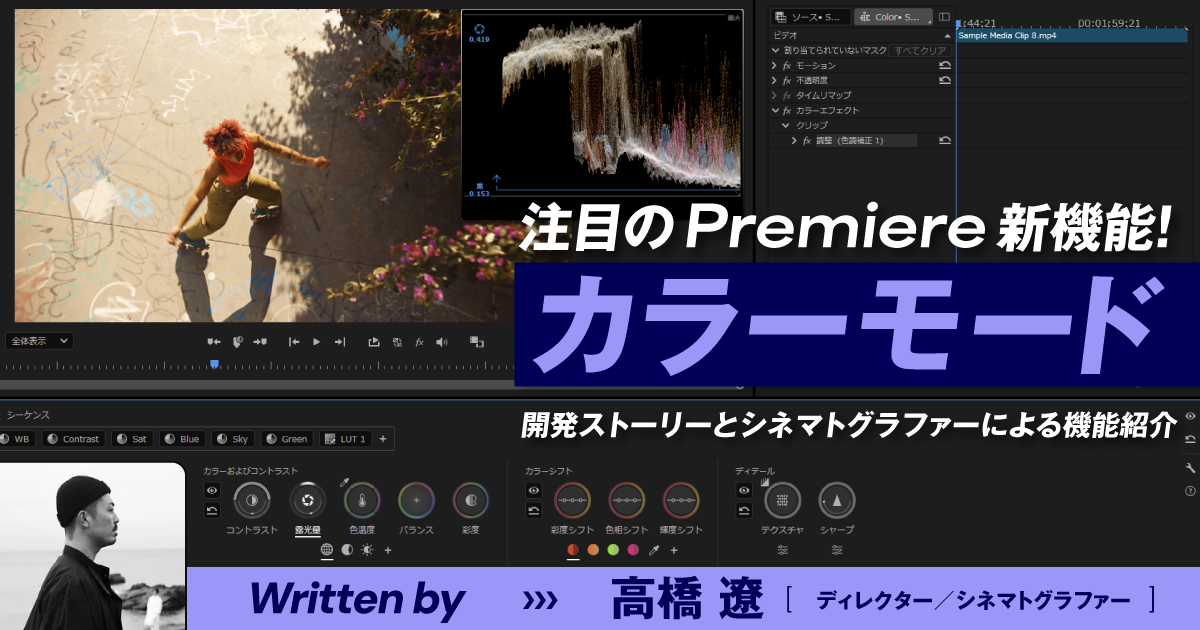Reset the モーション effect
The image size is (1200, 630).
pos(944,65)
